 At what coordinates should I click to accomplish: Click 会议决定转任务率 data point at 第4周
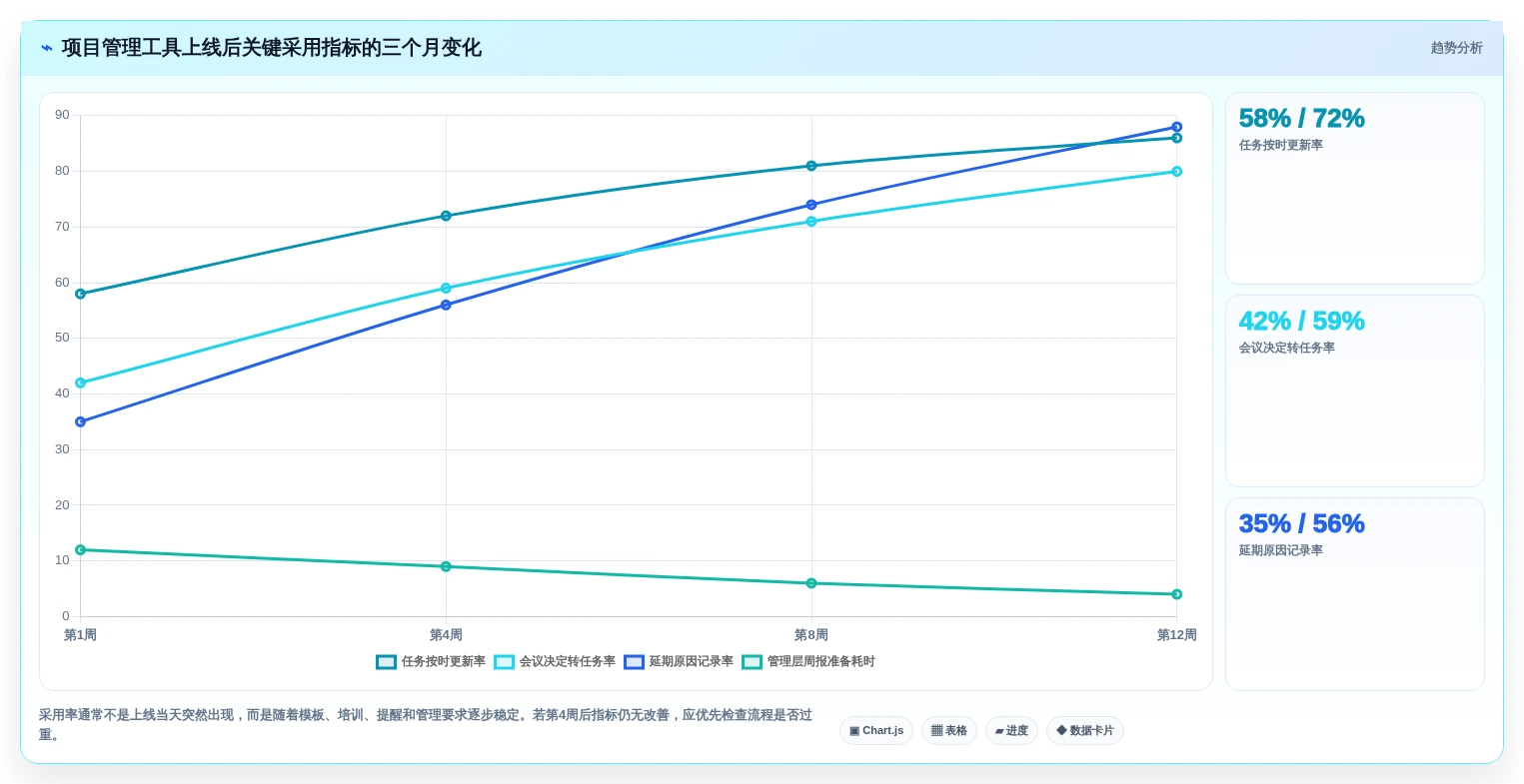coord(446,289)
